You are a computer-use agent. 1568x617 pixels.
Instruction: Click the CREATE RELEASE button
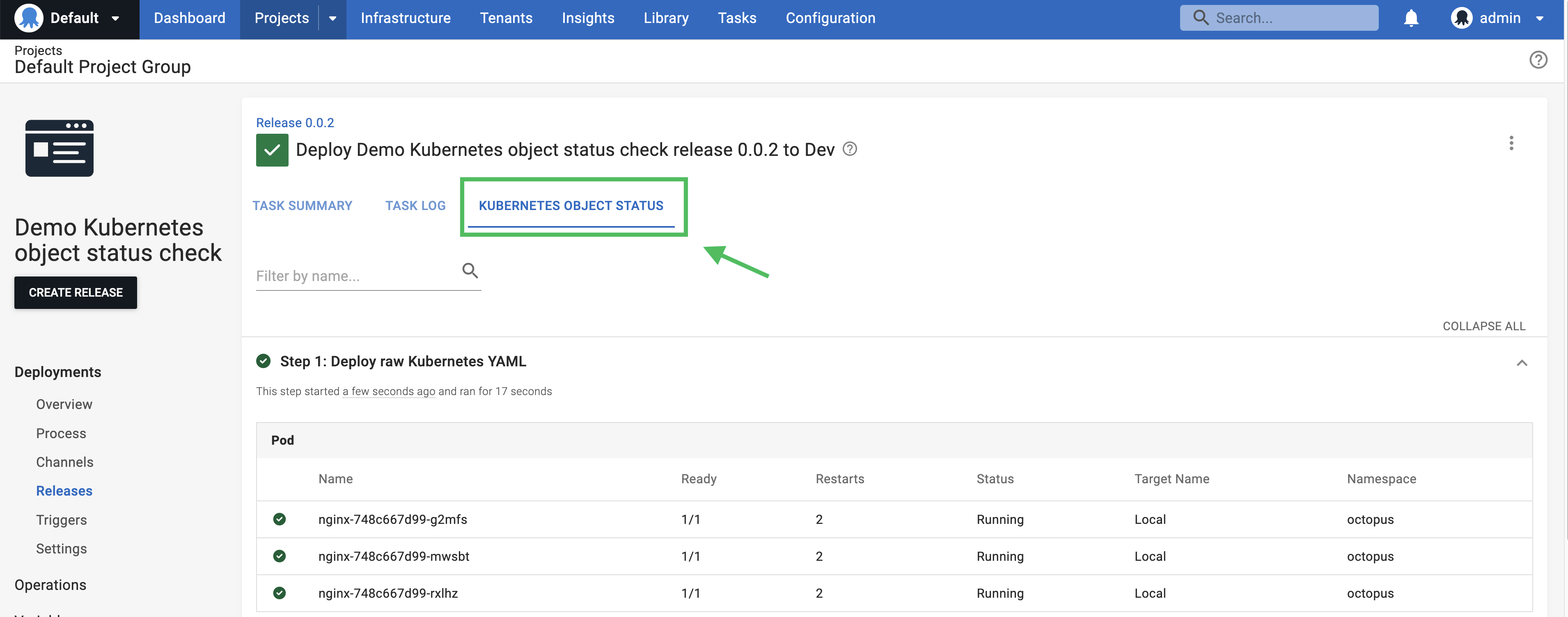click(75, 292)
